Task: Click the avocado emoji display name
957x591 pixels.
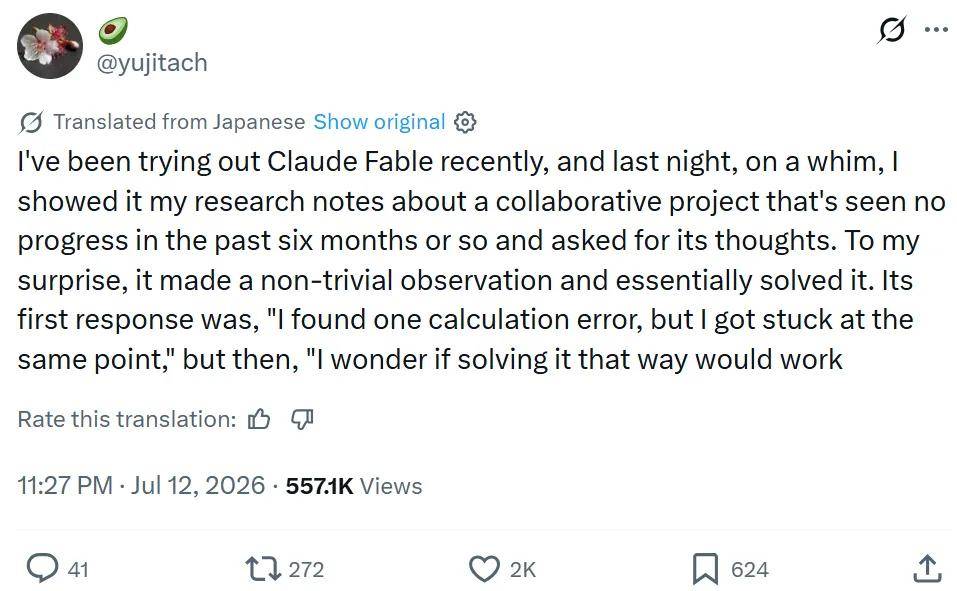Action: pos(113,31)
